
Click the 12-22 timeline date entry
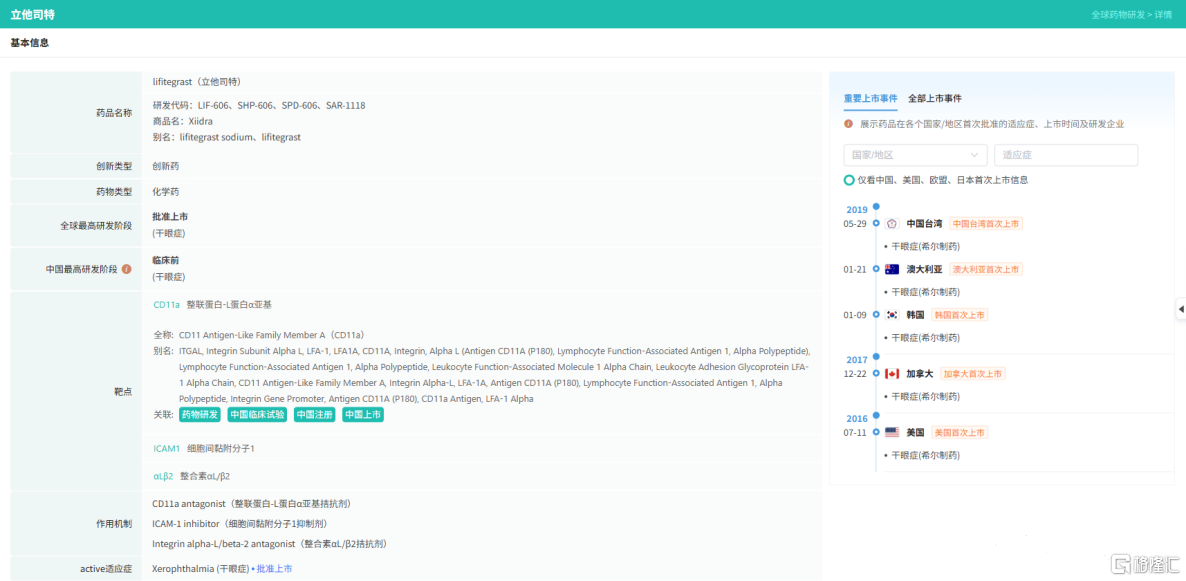point(855,374)
